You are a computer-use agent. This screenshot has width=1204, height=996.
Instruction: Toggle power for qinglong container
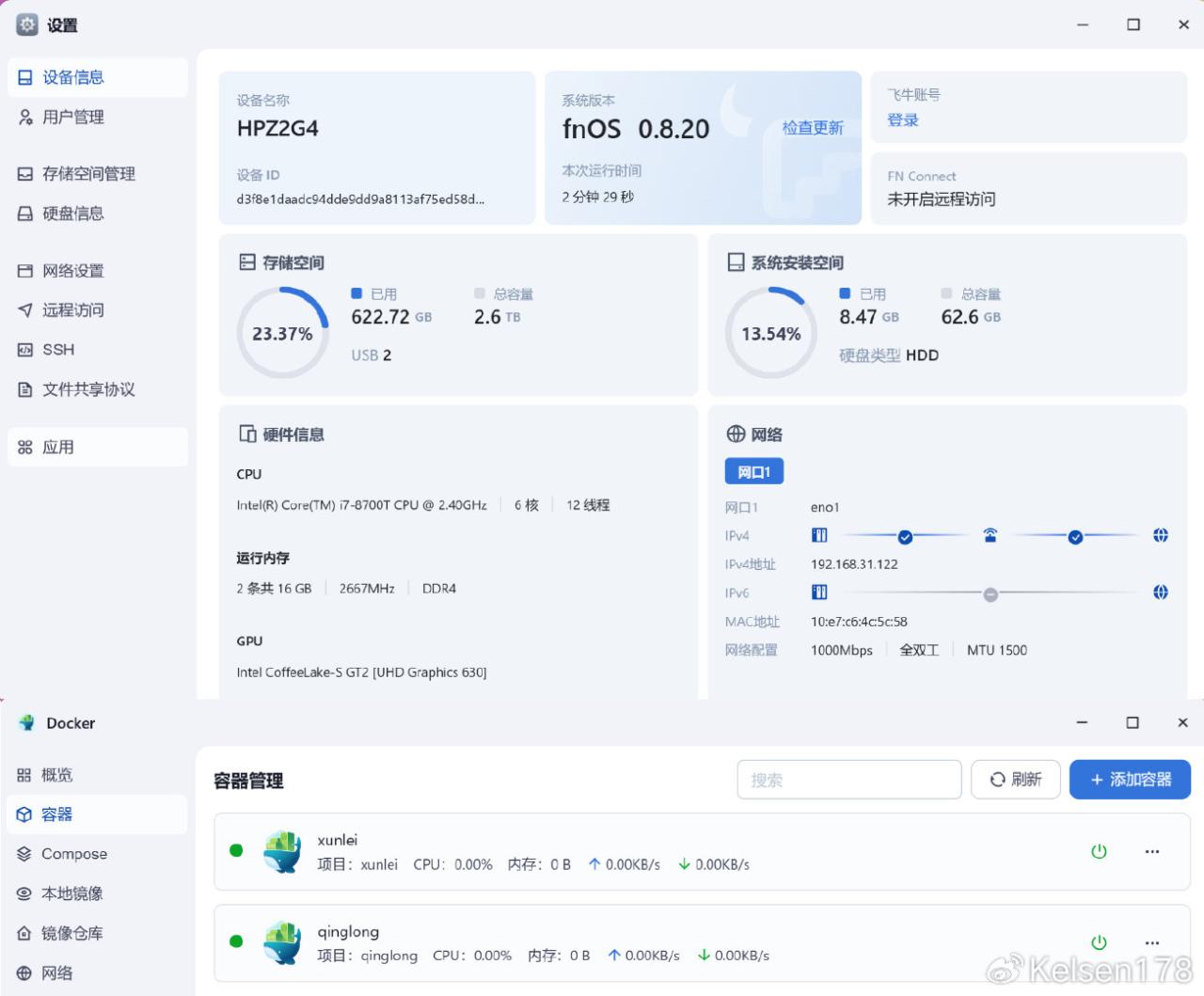click(x=1099, y=942)
